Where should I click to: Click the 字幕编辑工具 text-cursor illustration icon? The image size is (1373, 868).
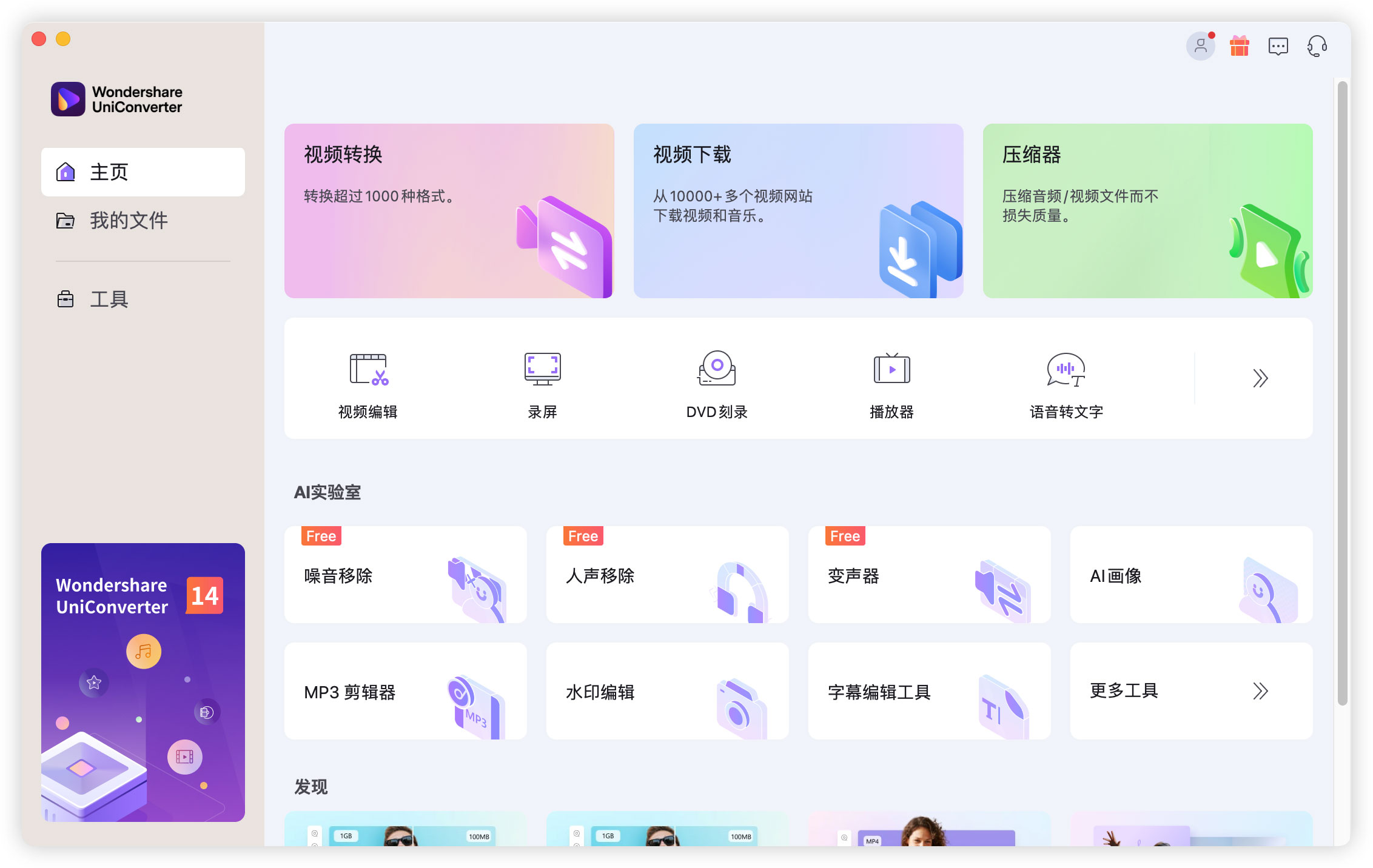[1004, 707]
